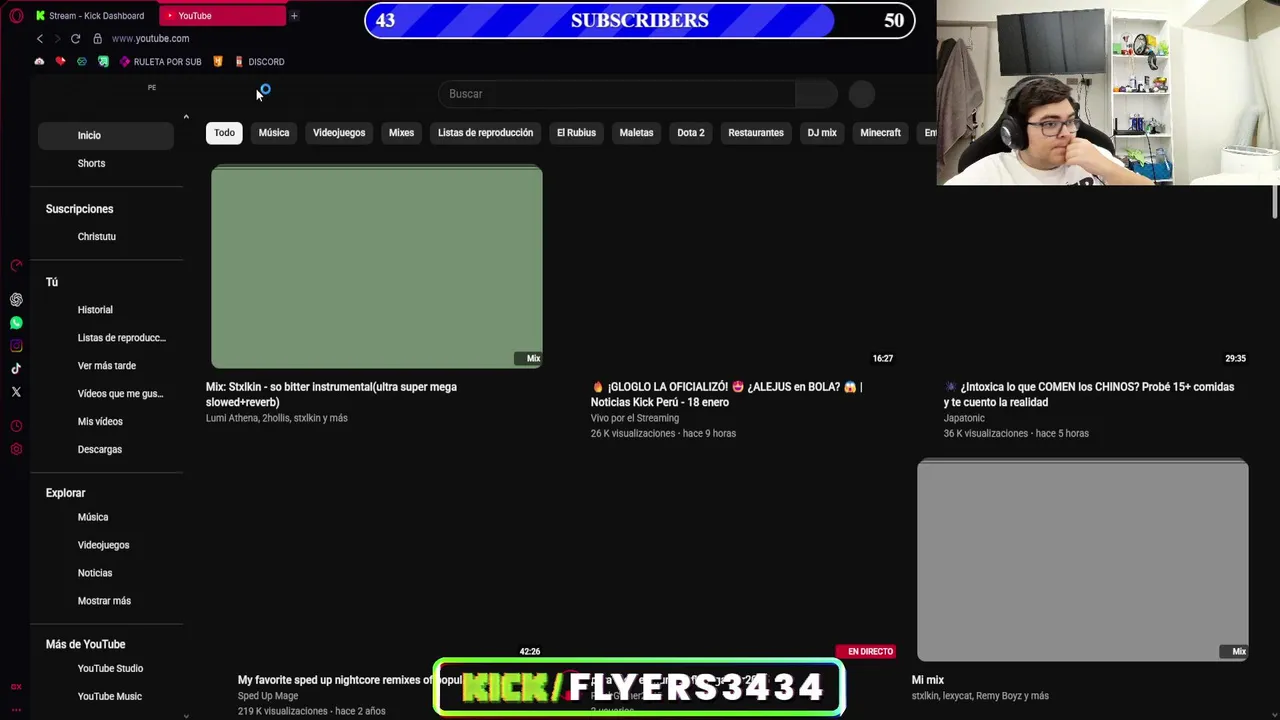Go back to the previous page
1280x720 pixels.
40,39
